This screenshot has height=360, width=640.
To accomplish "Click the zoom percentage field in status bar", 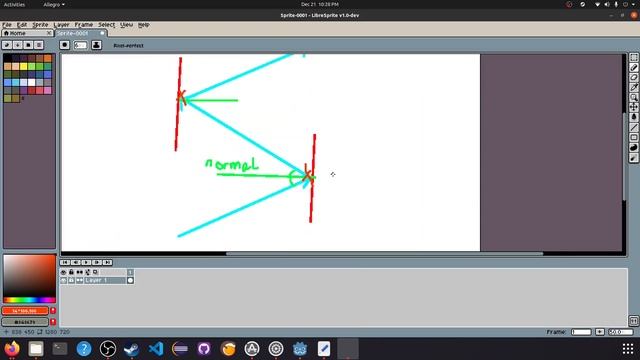I will tap(620, 332).
